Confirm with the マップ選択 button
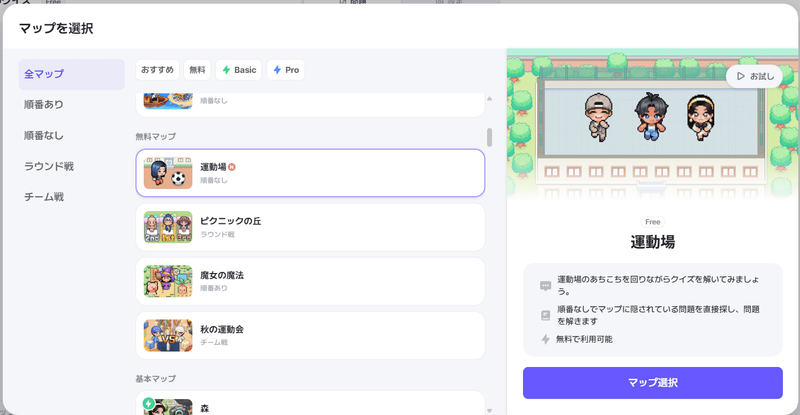Screen dimensions: 800x415 click(x=653, y=383)
